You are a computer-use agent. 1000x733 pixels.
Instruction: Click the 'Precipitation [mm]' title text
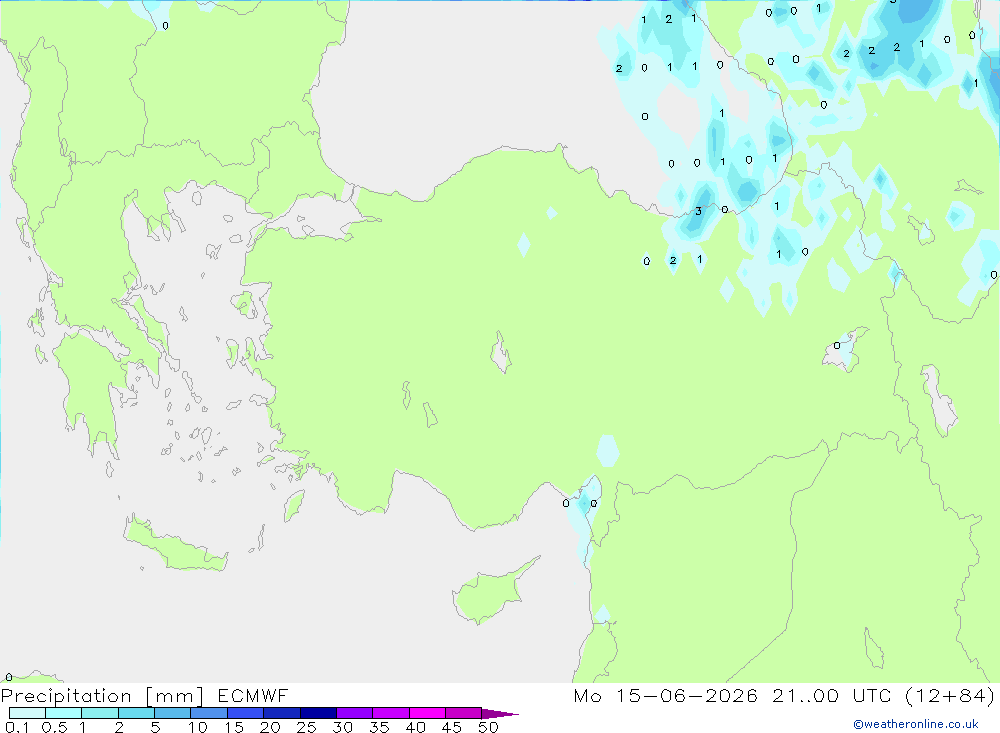coord(102,696)
